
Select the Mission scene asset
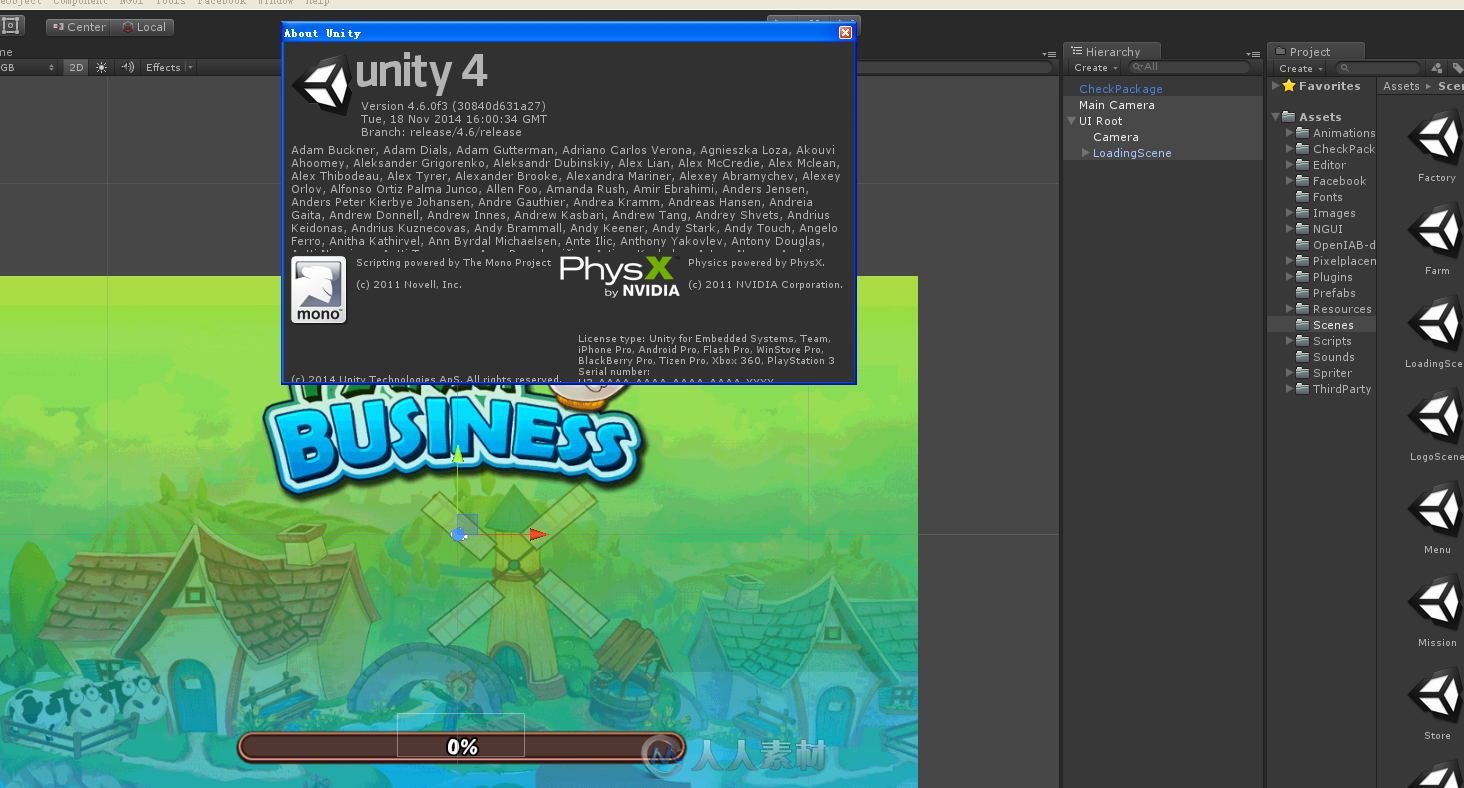click(1436, 612)
